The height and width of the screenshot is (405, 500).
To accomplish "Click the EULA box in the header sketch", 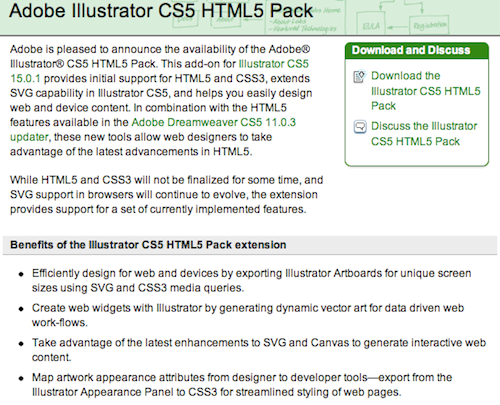I will point(371,24).
